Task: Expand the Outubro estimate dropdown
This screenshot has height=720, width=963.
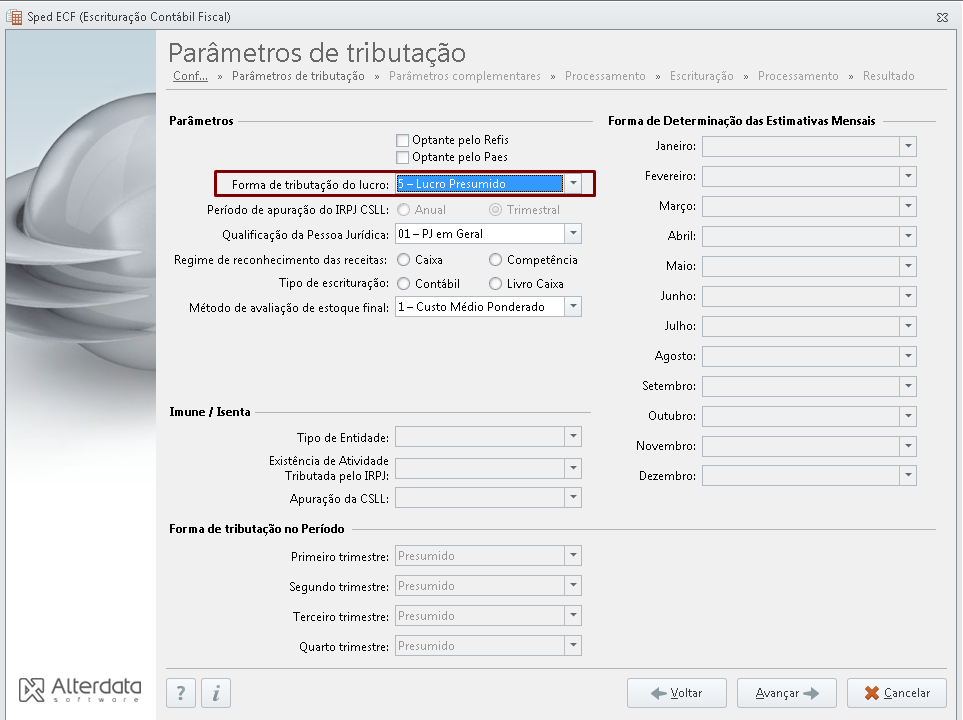Action: [x=908, y=416]
